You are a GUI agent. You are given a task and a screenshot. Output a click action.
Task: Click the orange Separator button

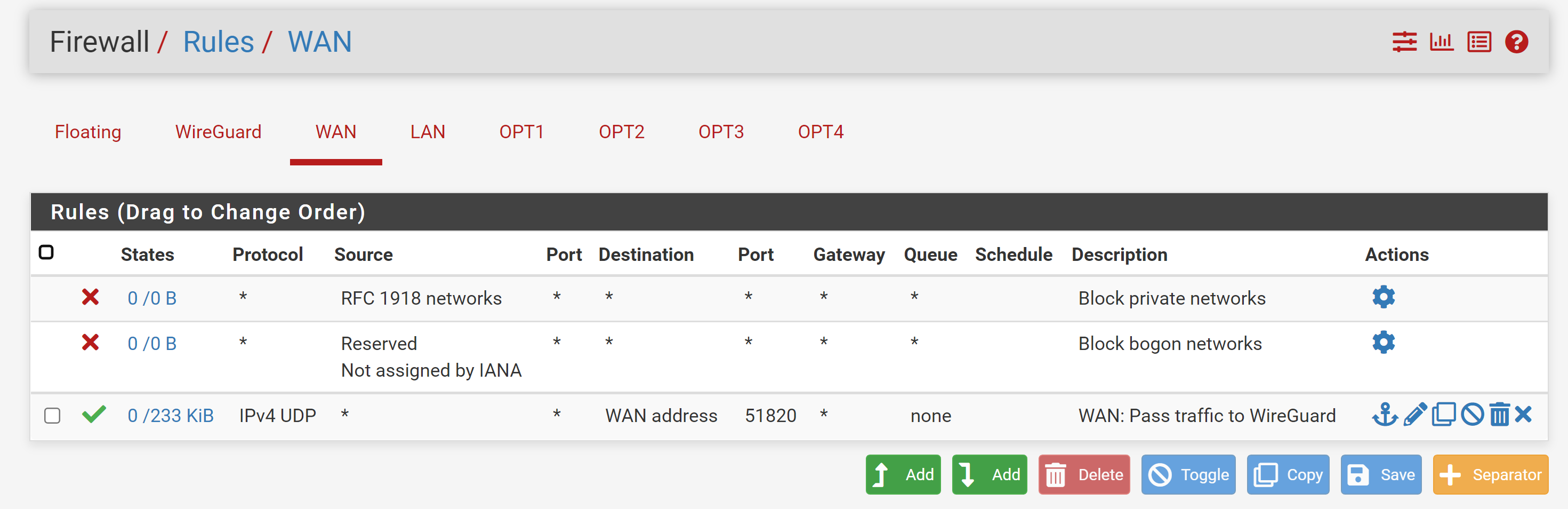1490,474
